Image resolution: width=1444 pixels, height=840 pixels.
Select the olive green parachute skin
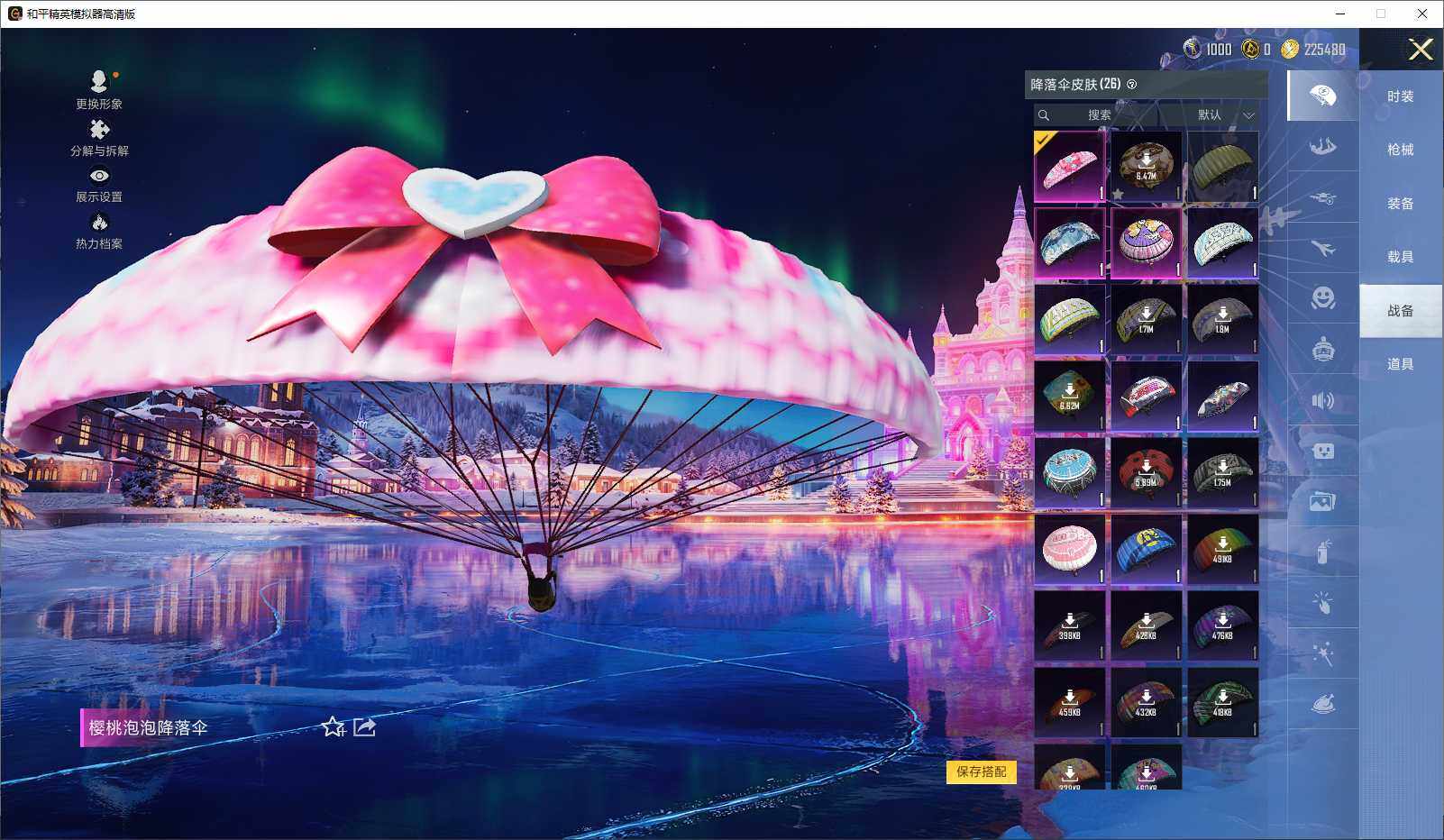point(1223,167)
